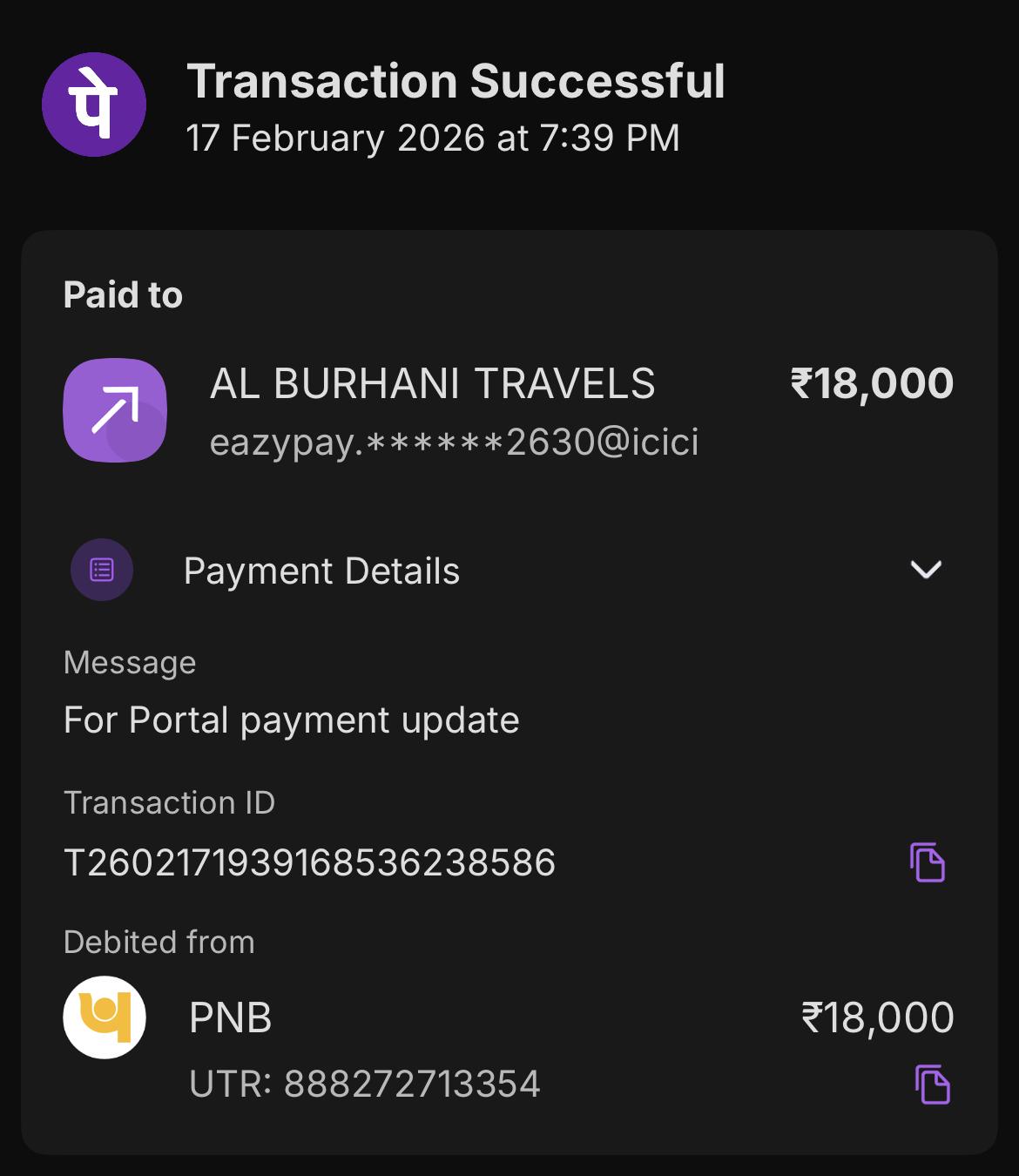Tap the PNB bank logo
The image size is (1019, 1176).
click(x=105, y=1017)
